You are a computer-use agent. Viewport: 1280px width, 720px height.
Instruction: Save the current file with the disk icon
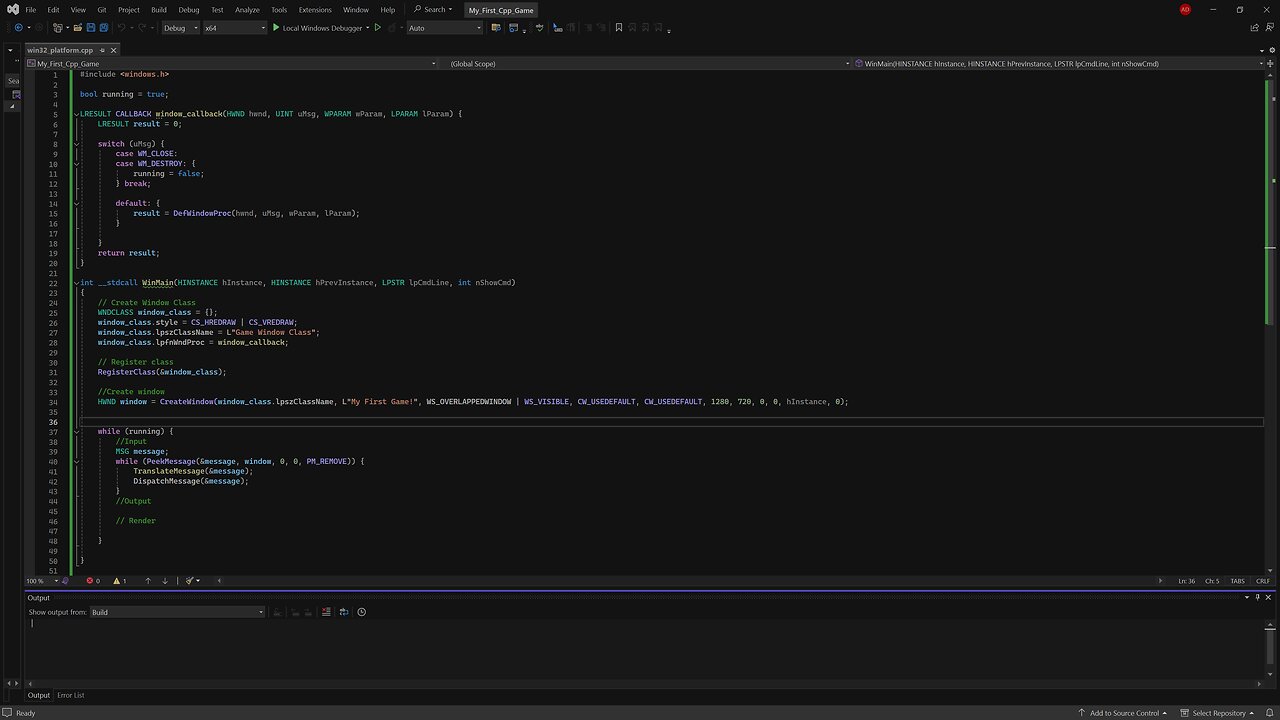pyautogui.click(x=90, y=28)
